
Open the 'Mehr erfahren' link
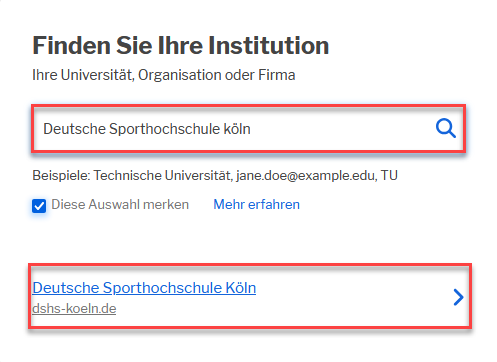[x=256, y=204]
